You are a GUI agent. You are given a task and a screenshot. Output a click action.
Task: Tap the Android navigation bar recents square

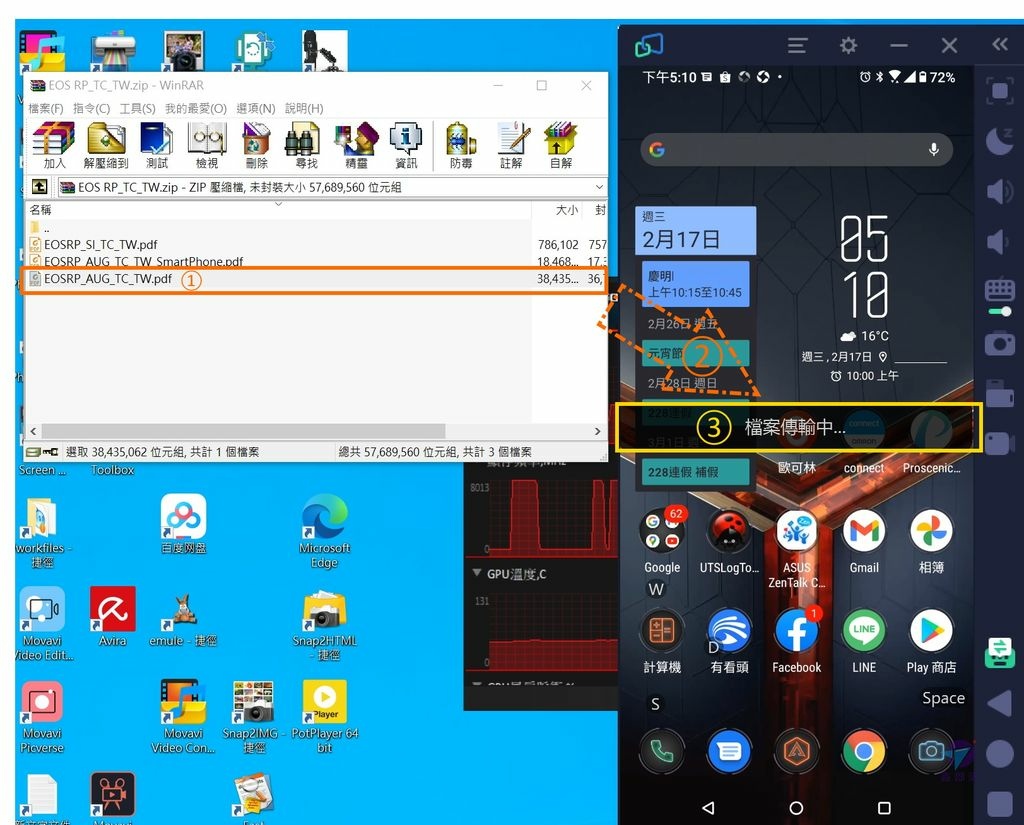884,808
